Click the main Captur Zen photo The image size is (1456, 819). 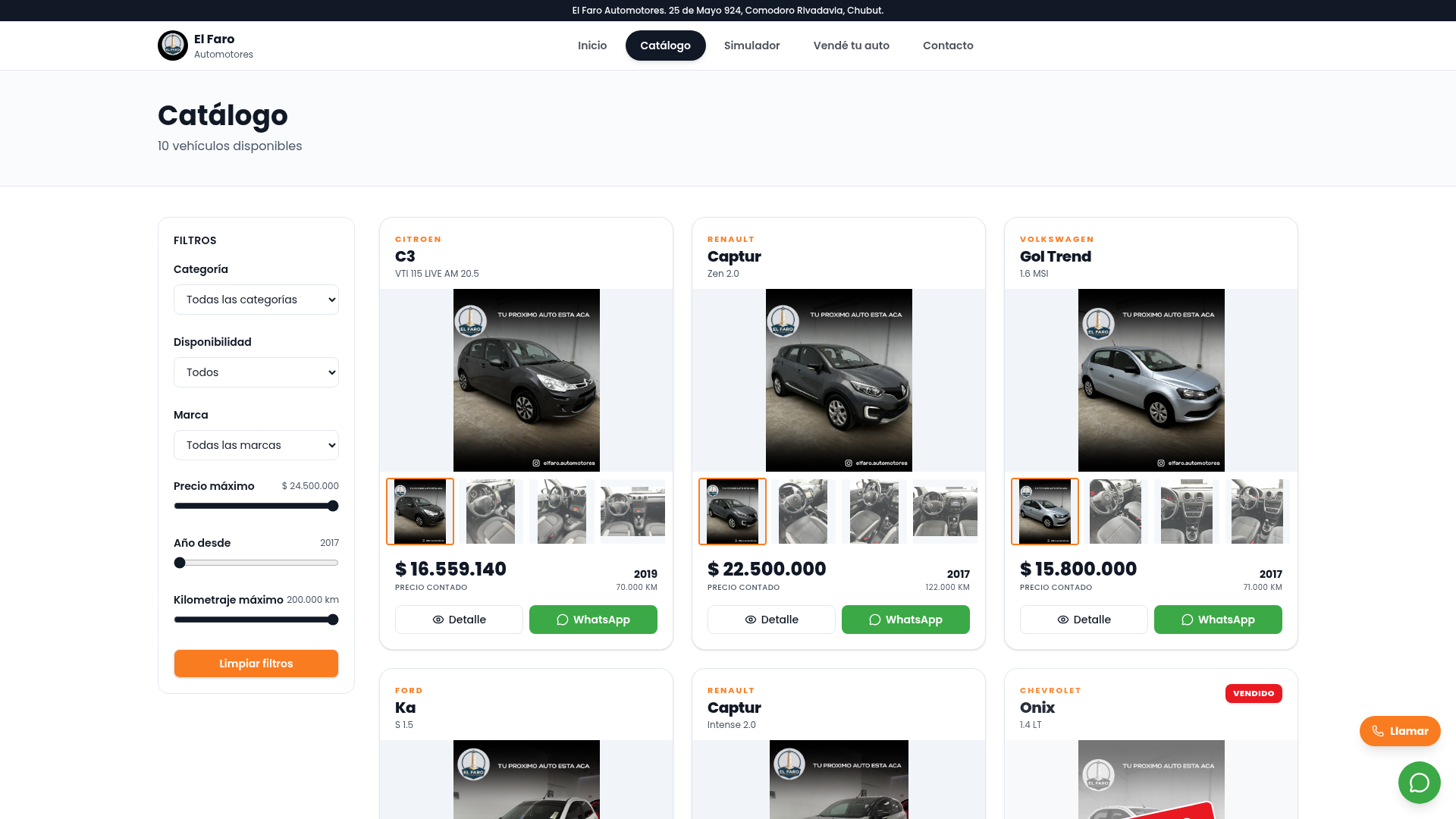839,380
